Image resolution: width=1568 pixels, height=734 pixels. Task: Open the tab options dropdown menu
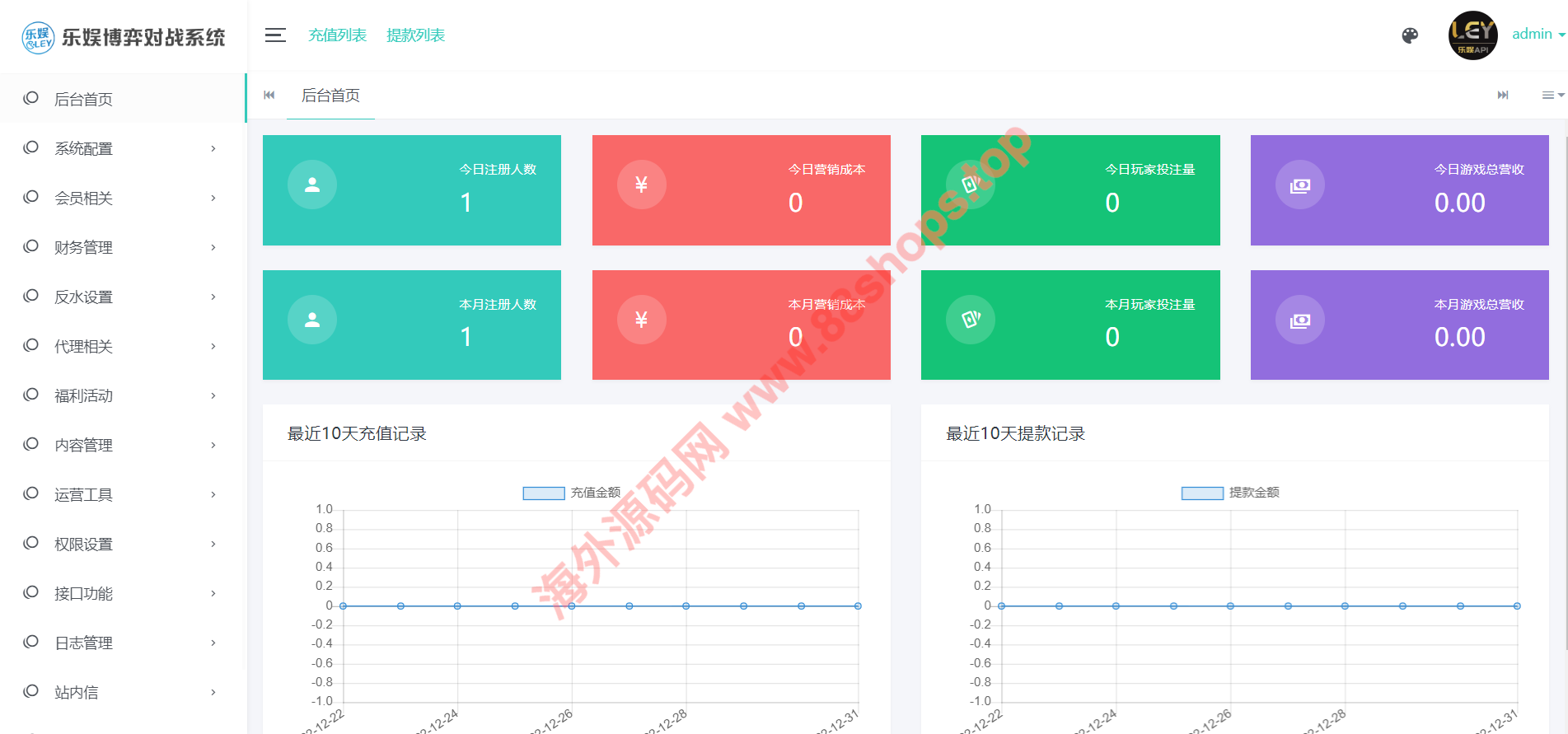coord(1552,96)
